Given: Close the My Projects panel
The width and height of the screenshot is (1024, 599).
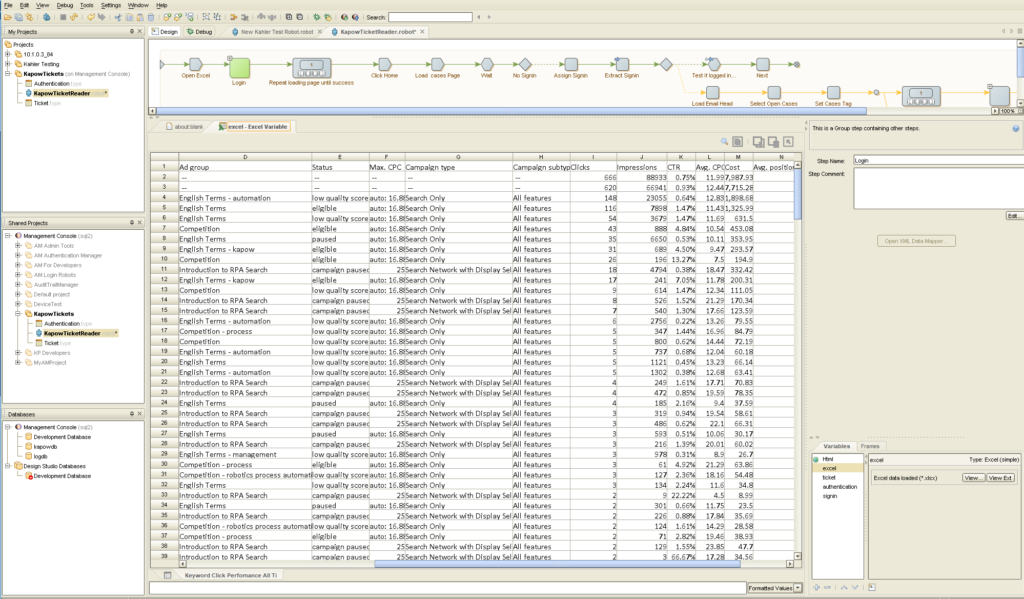Looking at the screenshot, I should pos(139,31).
